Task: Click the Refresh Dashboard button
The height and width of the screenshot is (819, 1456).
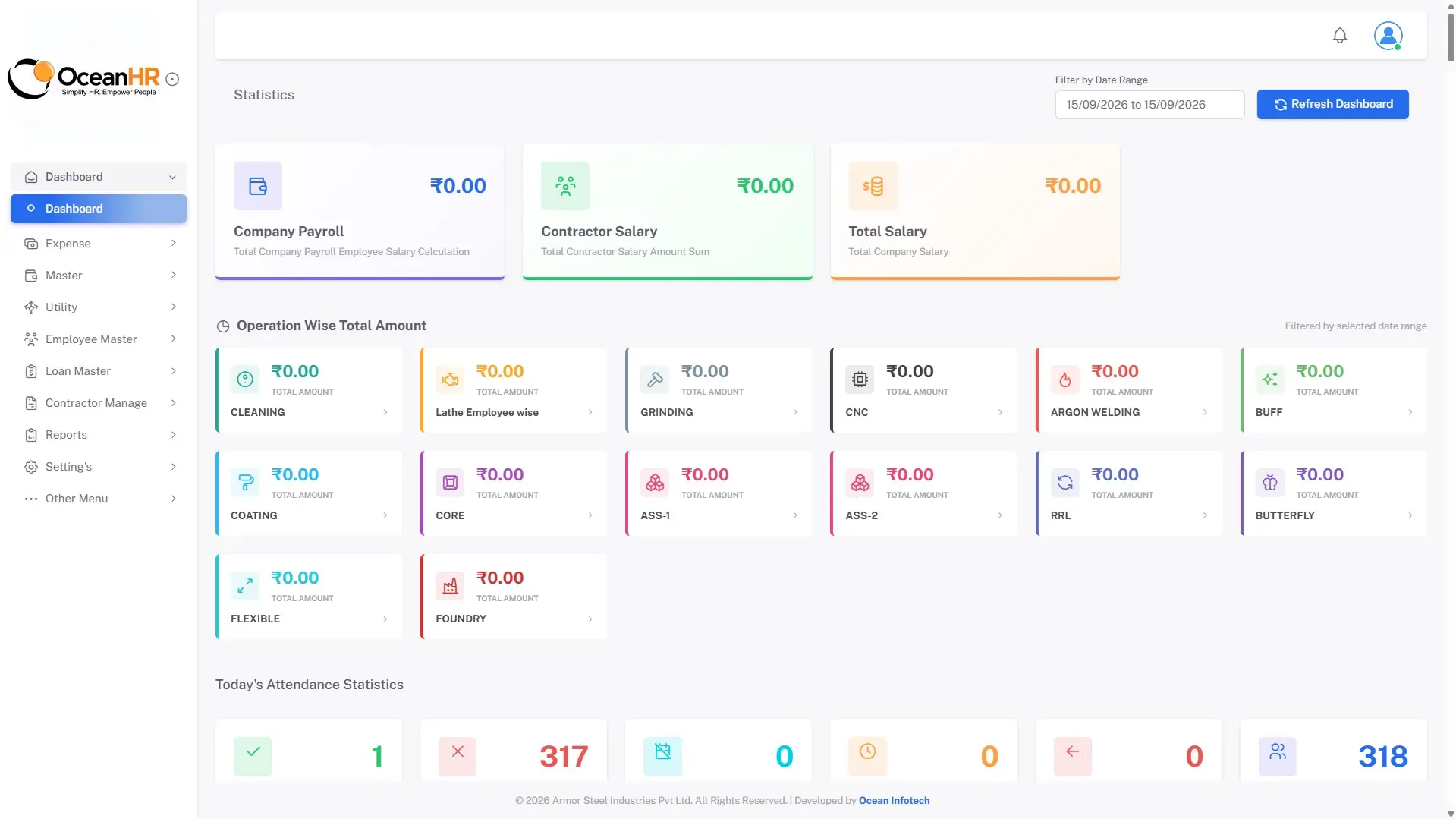Action: click(1332, 104)
